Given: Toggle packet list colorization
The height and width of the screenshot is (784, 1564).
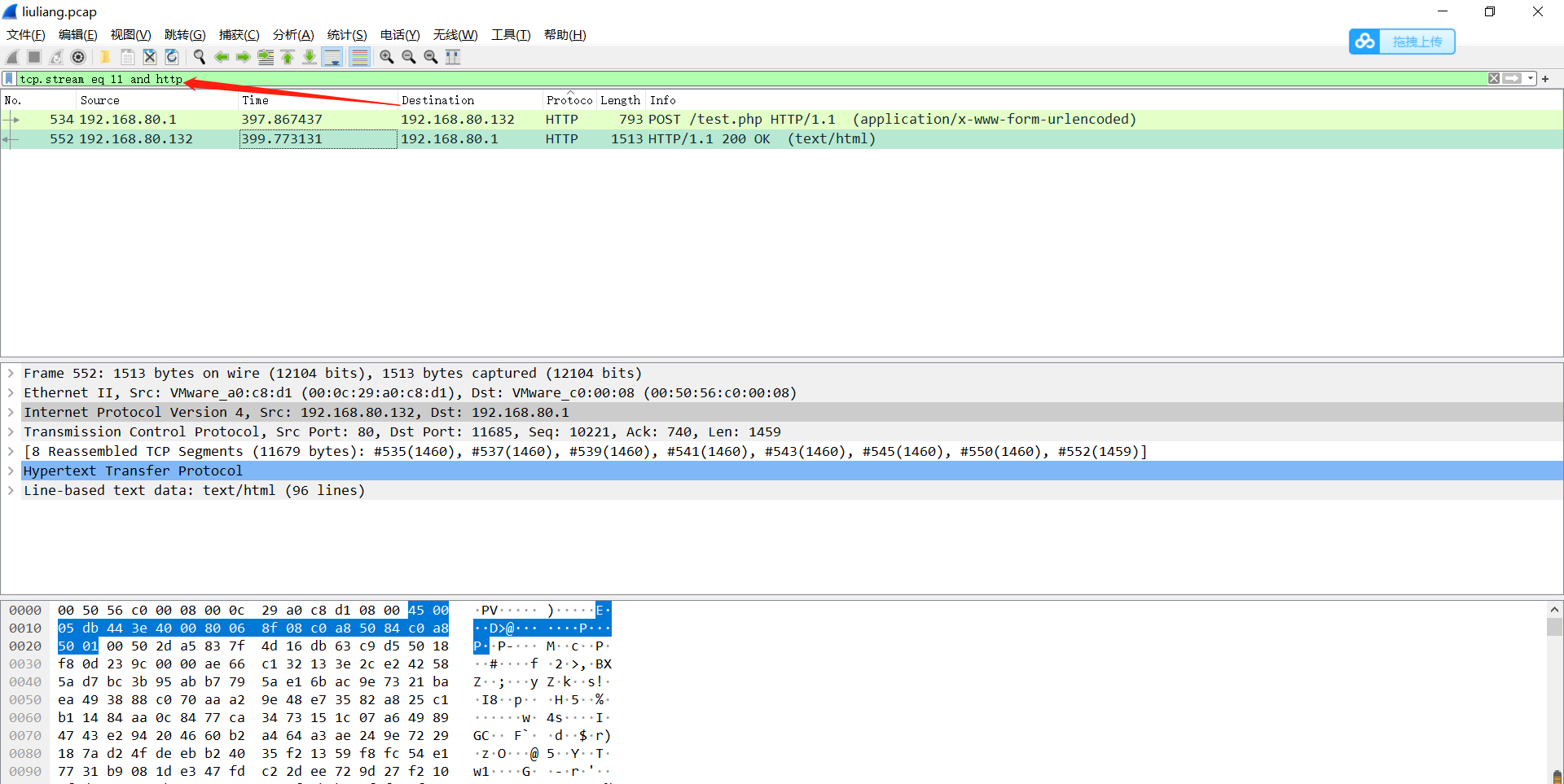Looking at the screenshot, I should (359, 56).
